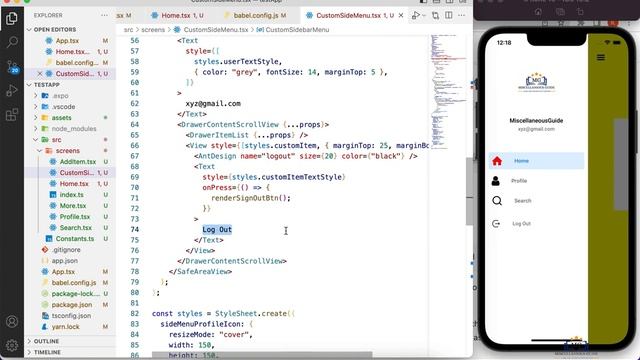The height and width of the screenshot is (360, 640).
Task: Click the editor vertical scrollbar thumb
Action: [x=469, y=191]
